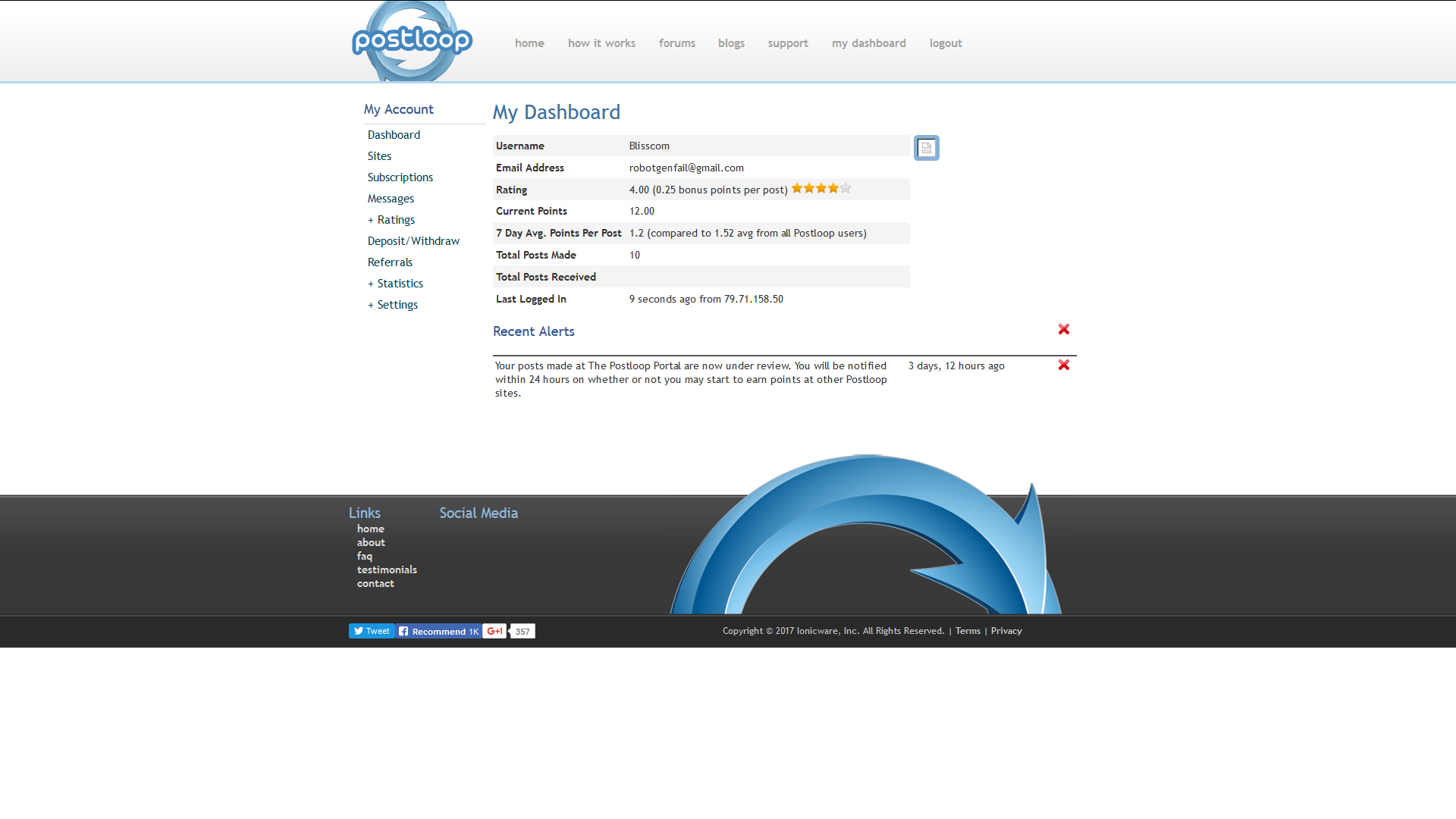Select Dashboard in My Account sidebar
Image resolution: width=1456 pixels, height=819 pixels.
pos(394,135)
